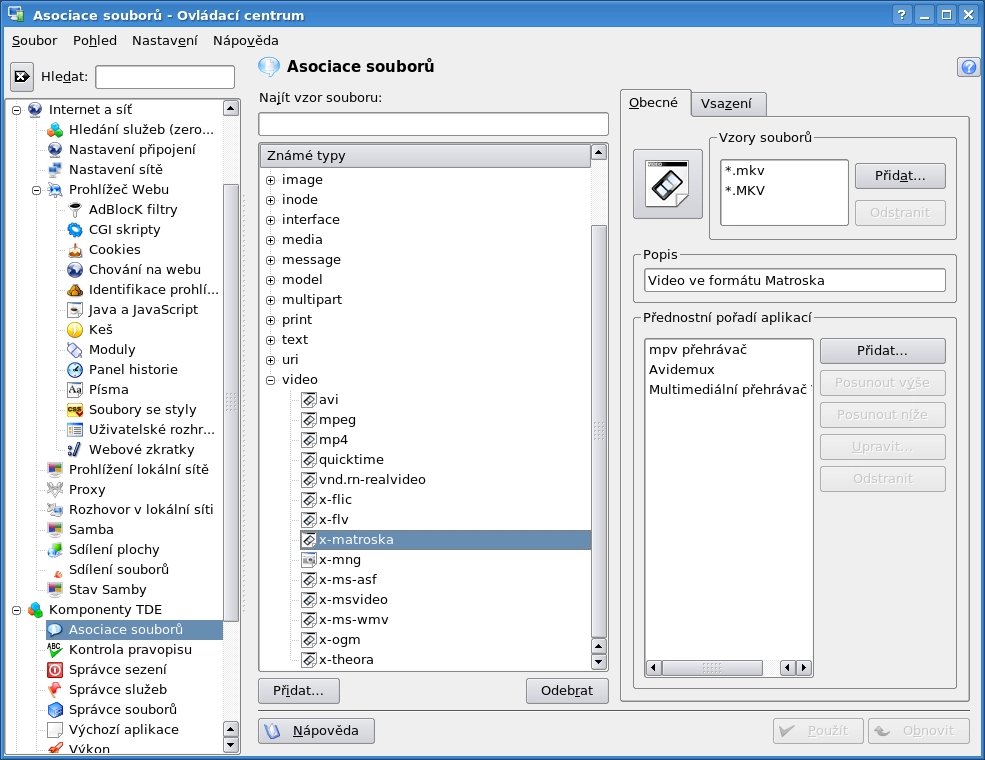Click the help question mark icon top right

tap(968, 67)
